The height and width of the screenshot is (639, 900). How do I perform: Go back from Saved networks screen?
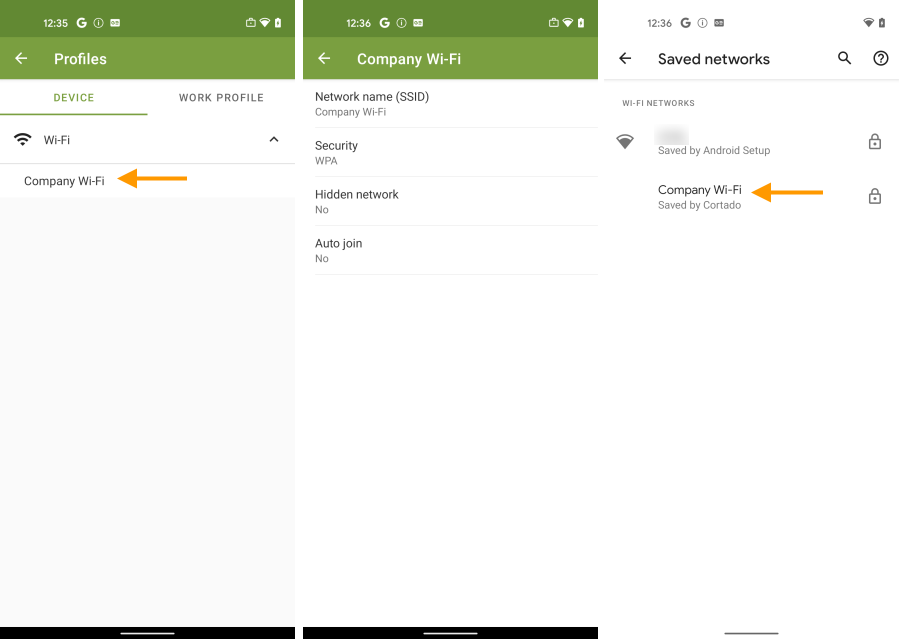tap(625, 59)
